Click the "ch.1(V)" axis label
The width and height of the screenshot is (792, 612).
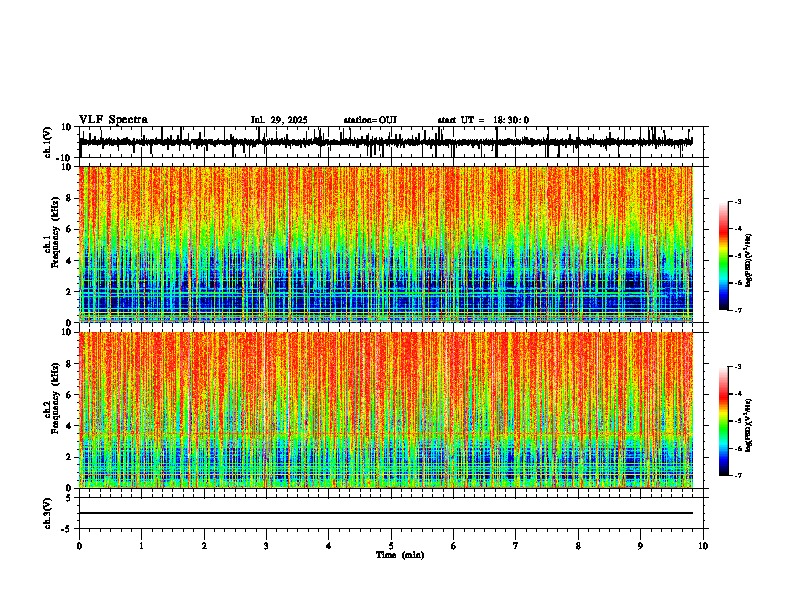pos(48,142)
